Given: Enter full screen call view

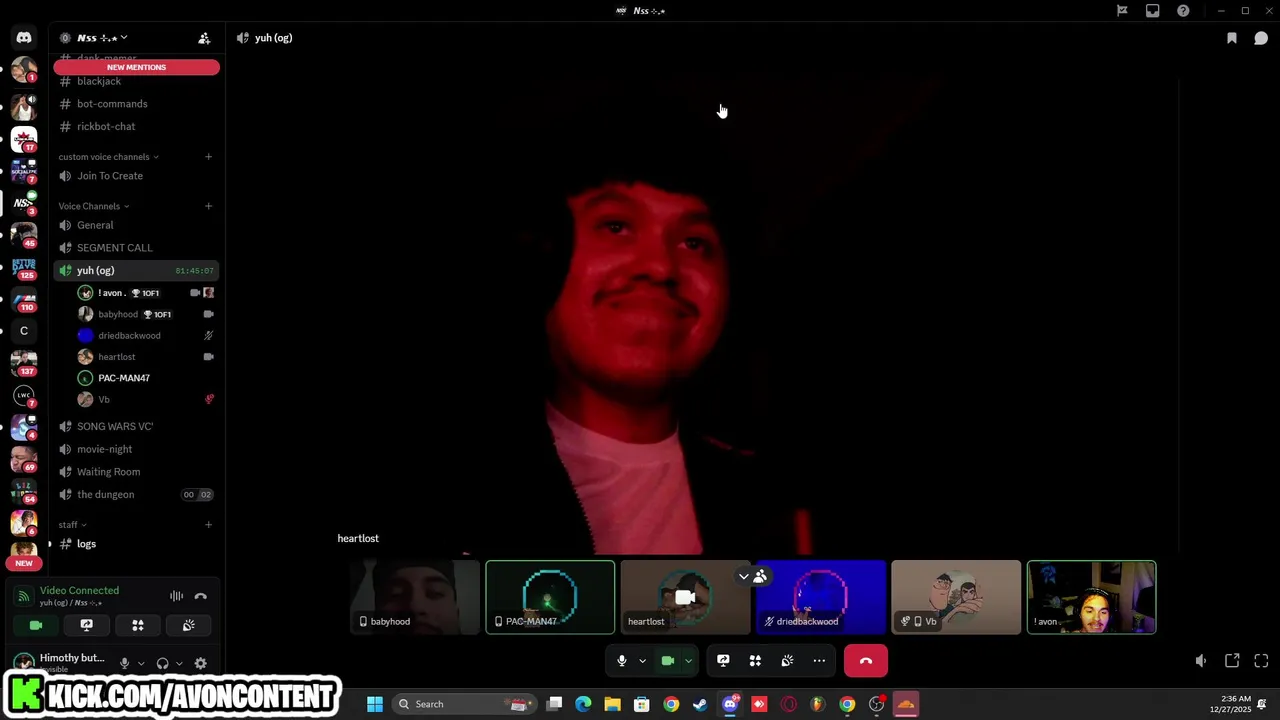Looking at the screenshot, I should [1261, 661].
